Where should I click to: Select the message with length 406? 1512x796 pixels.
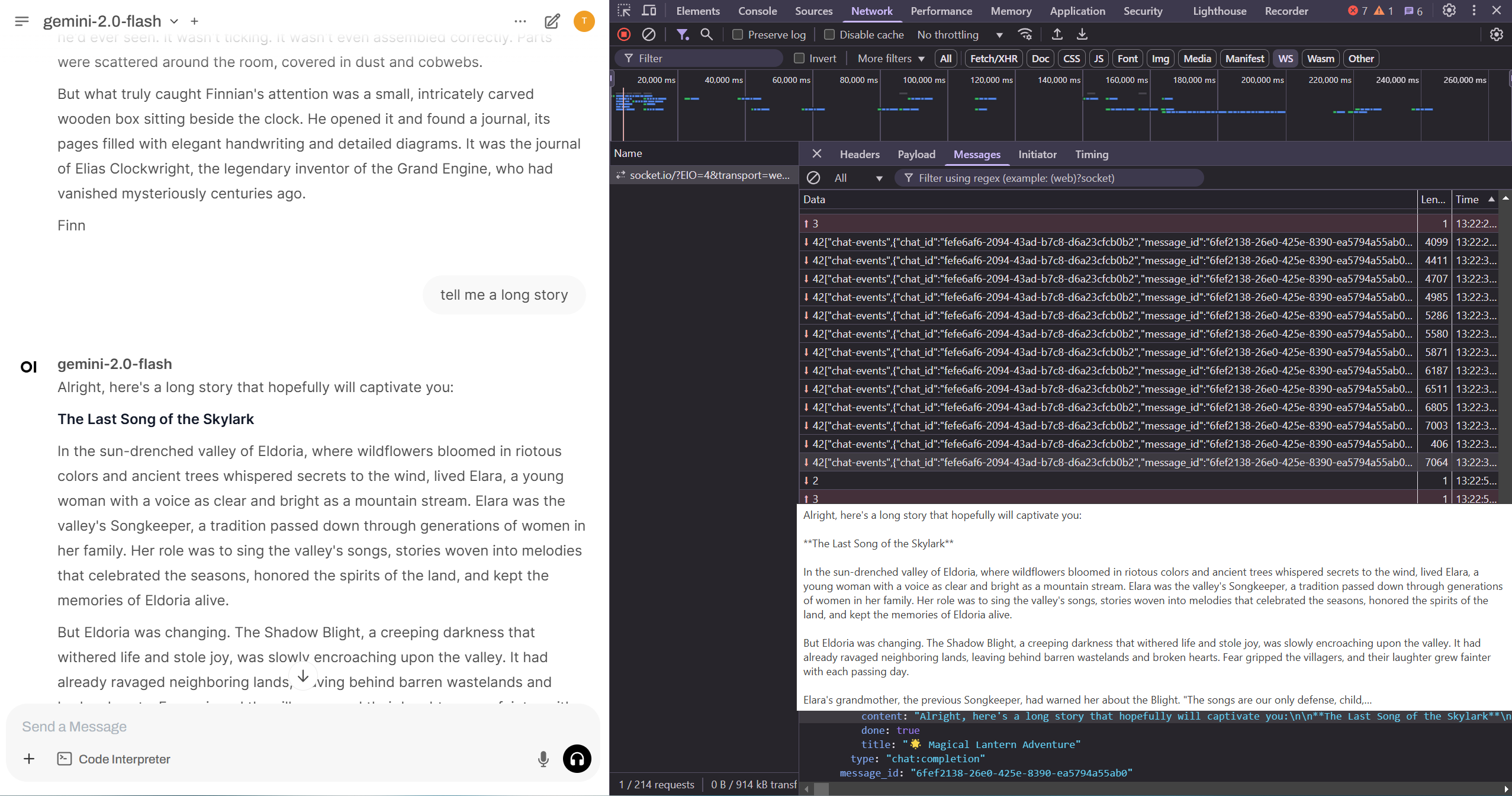pos(1149,444)
